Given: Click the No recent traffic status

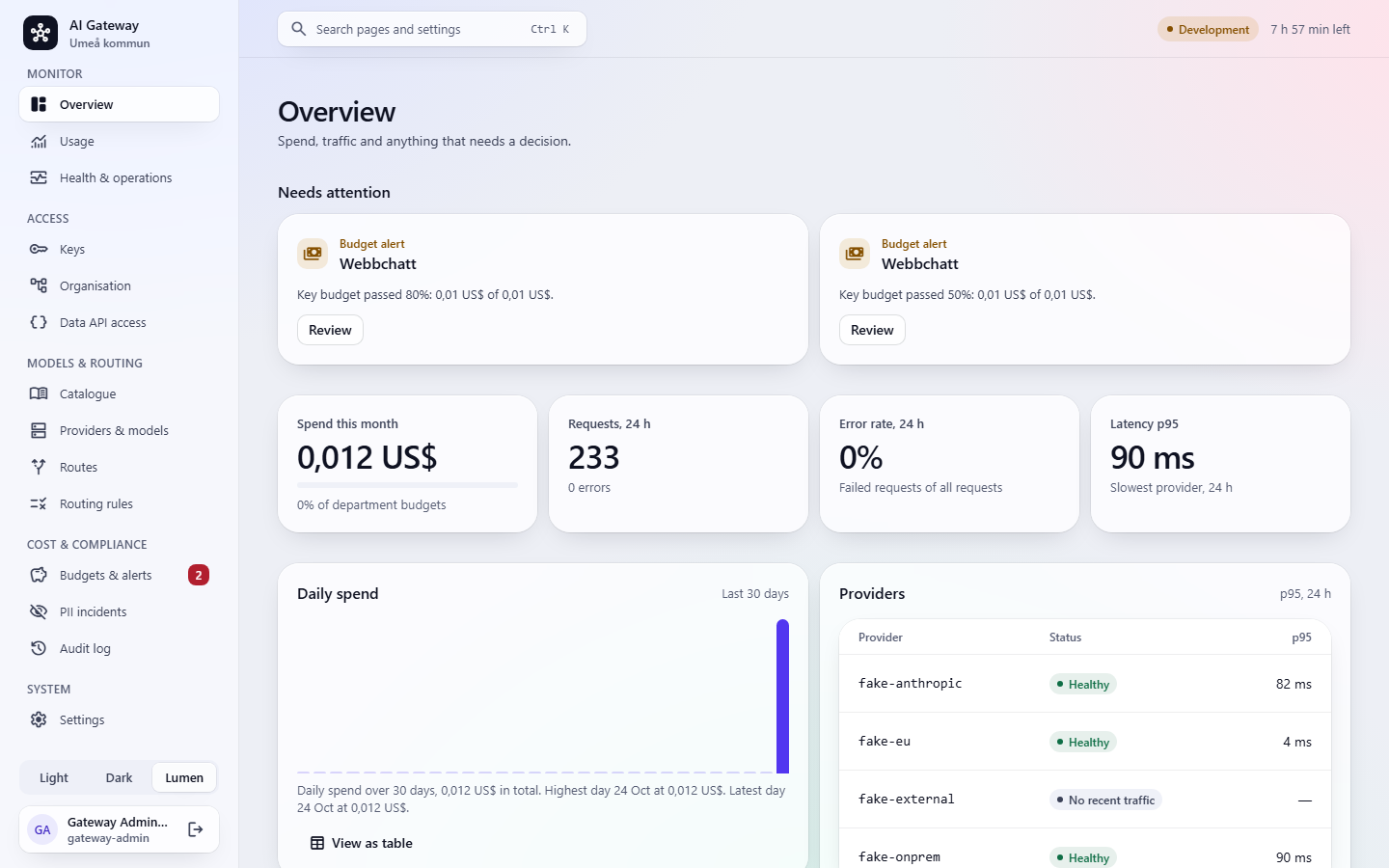Looking at the screenshot, I should point(1105,800).
